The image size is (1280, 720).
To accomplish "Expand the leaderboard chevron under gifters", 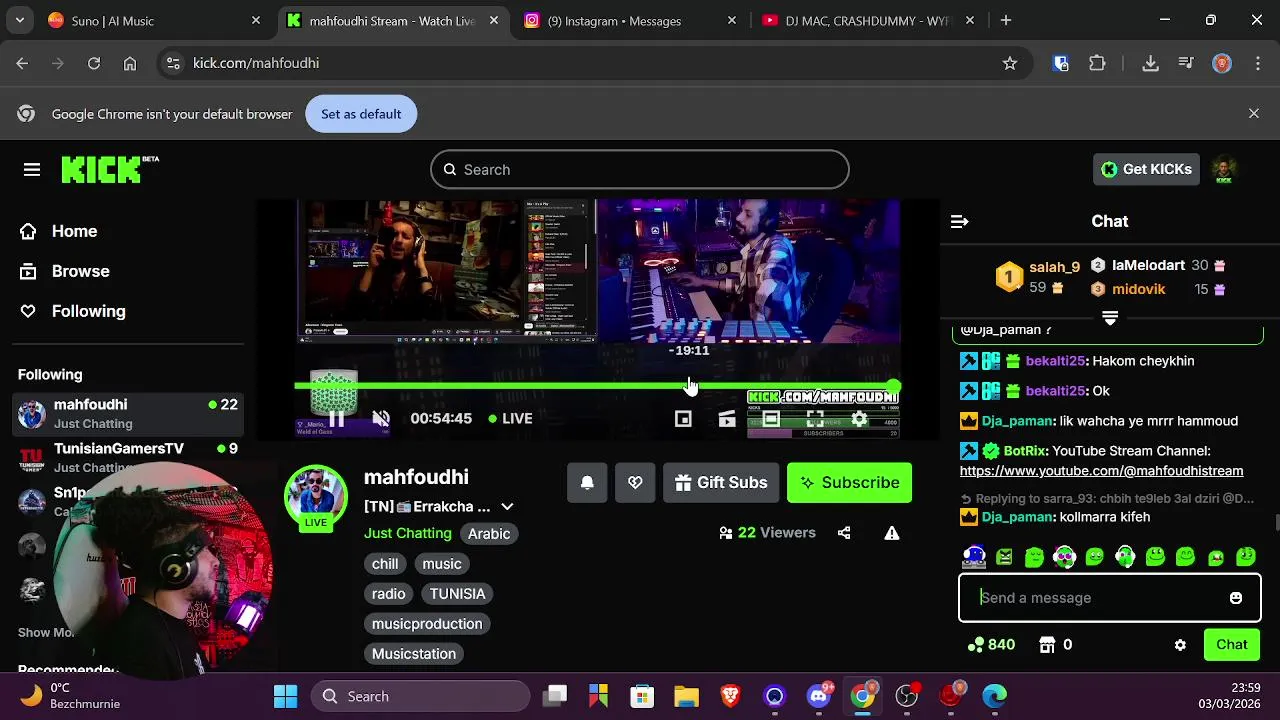I will click(x=1110, y=317).
